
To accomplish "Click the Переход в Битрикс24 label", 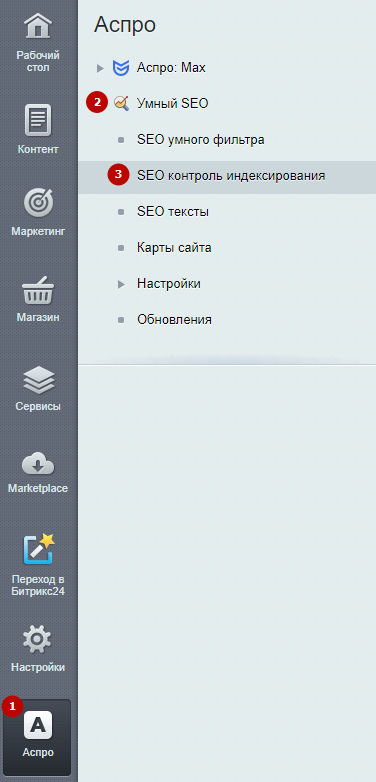I will (x=38, y=586).
